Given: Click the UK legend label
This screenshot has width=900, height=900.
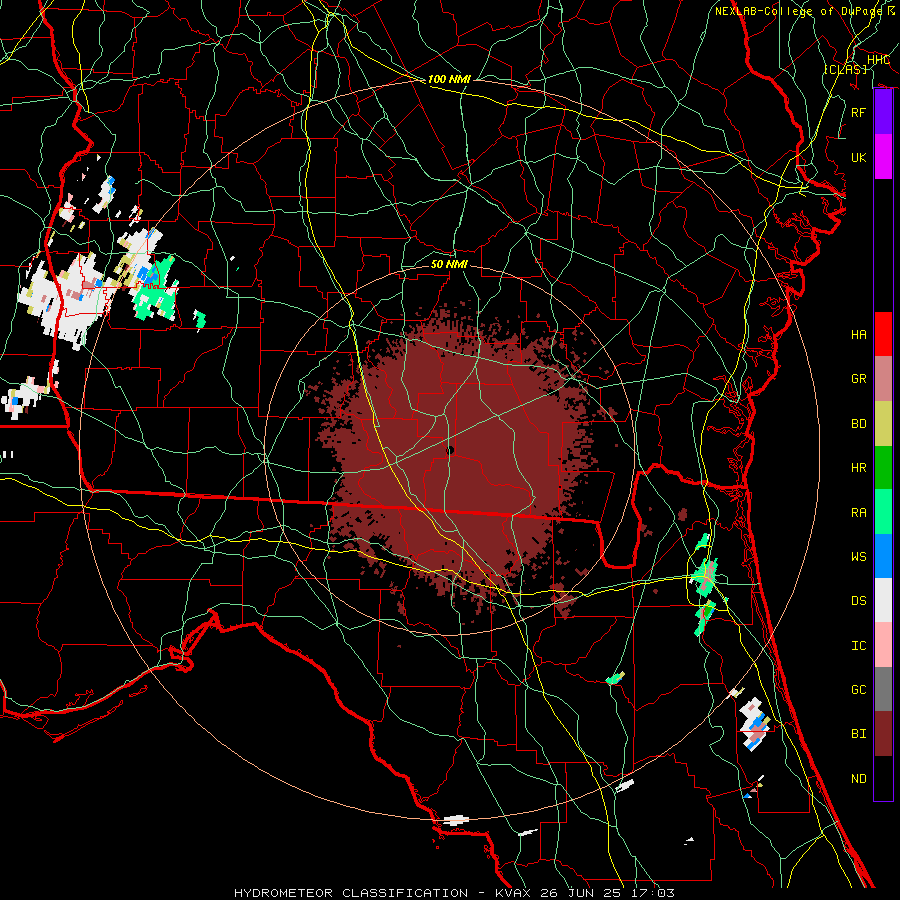Looking at the screenshot, I should (859, 157).
